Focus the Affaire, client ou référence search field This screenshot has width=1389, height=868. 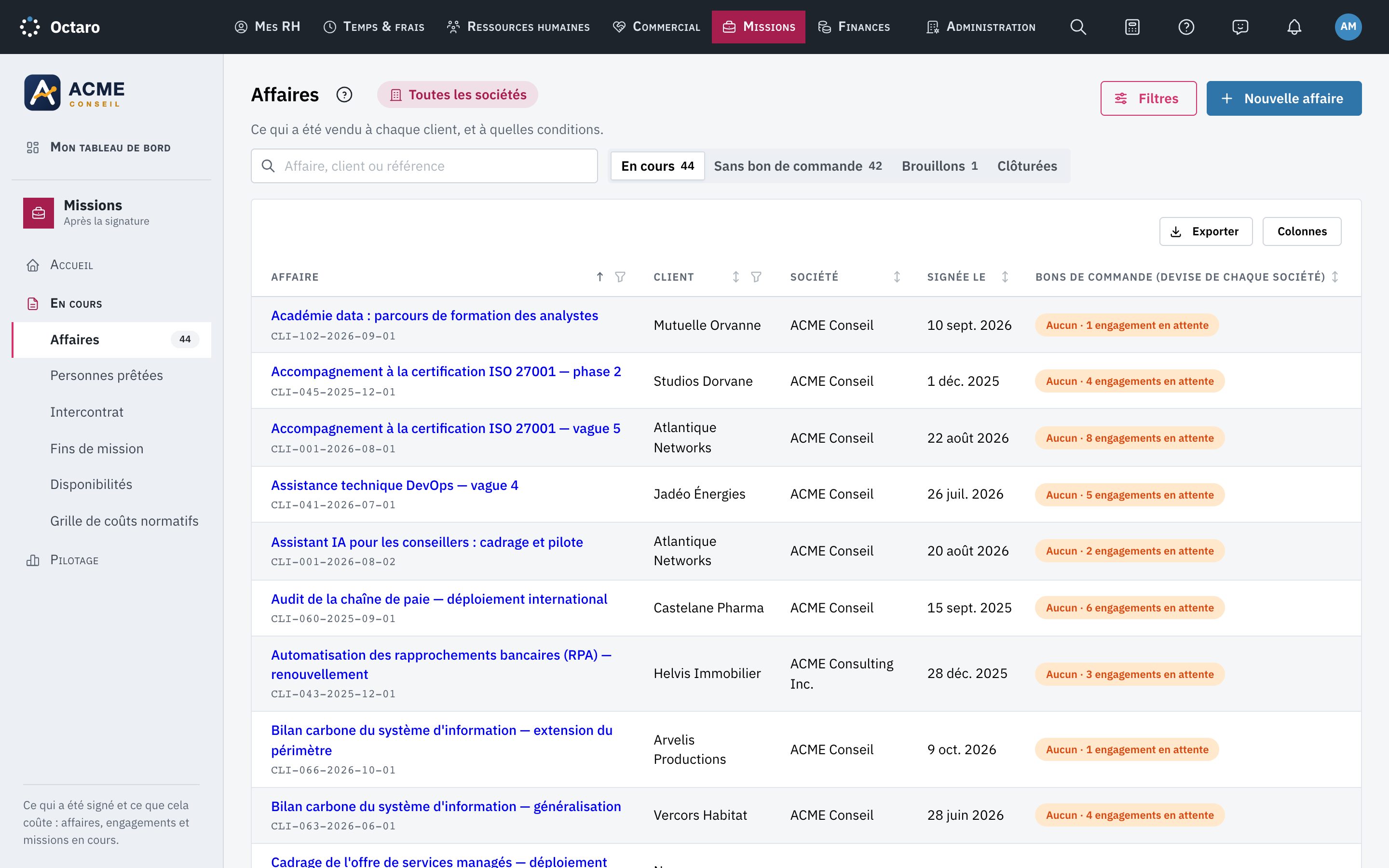click(424, 166)
